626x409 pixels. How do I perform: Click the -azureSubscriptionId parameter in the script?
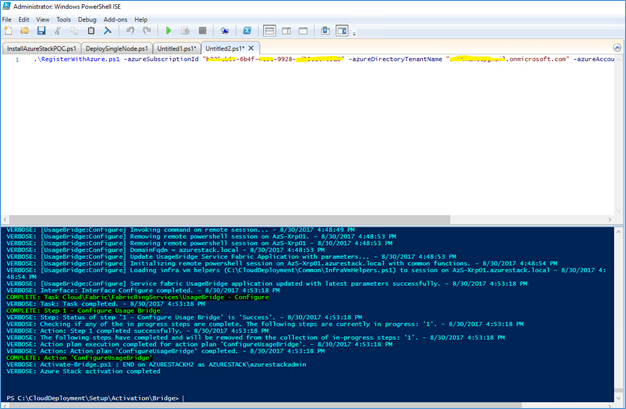tap(161, 59)
